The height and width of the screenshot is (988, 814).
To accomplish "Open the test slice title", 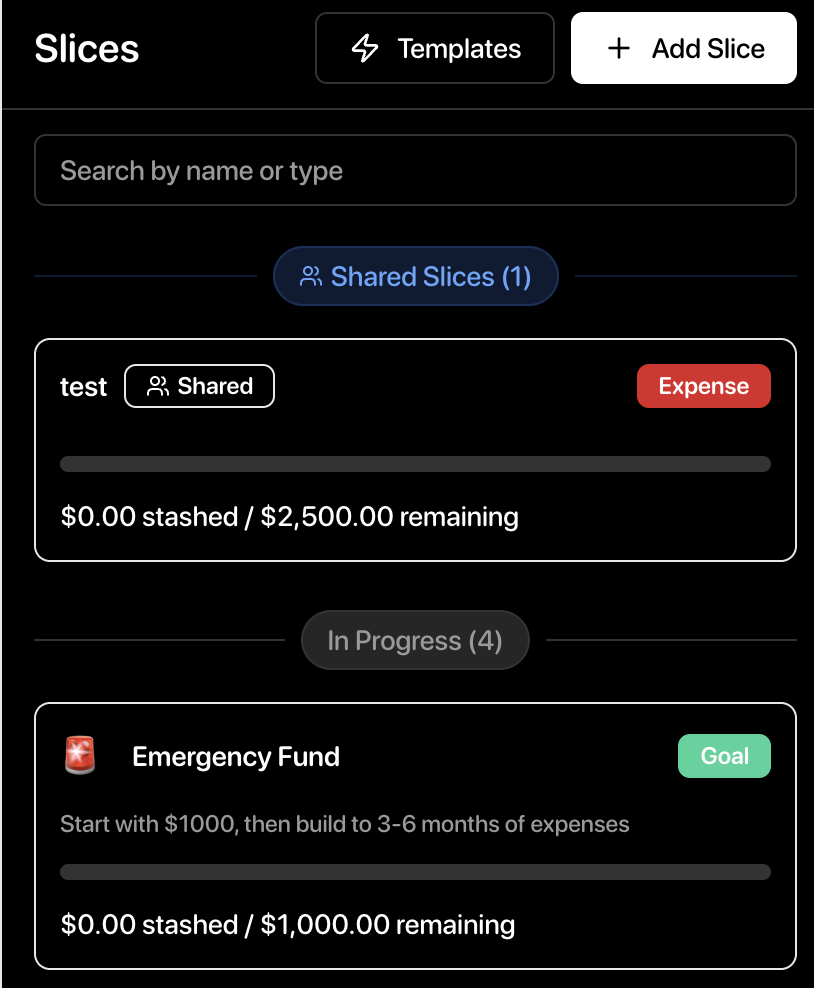I will pos(83,388).
